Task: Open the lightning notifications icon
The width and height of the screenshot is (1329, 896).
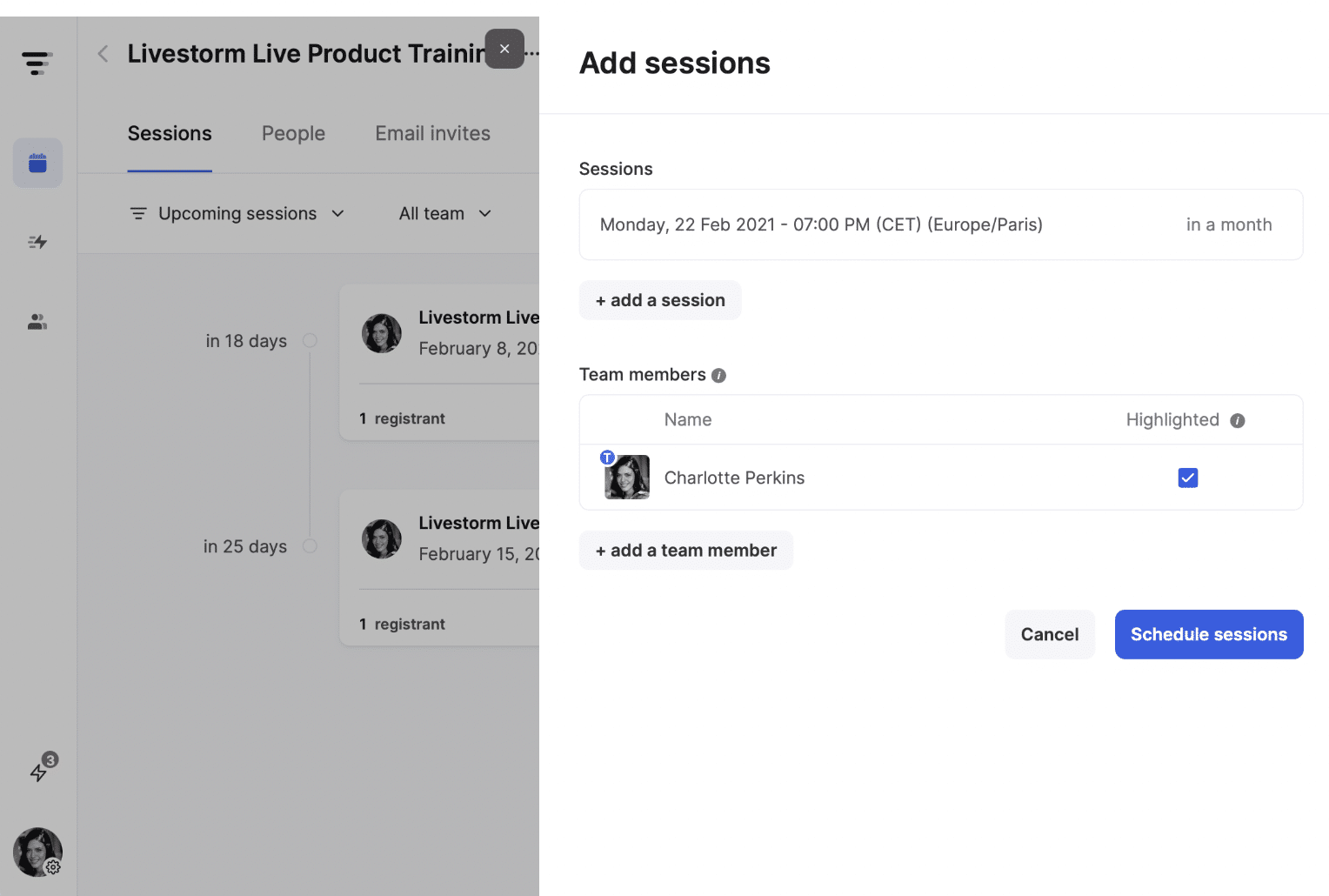Action: pos(40,770)
